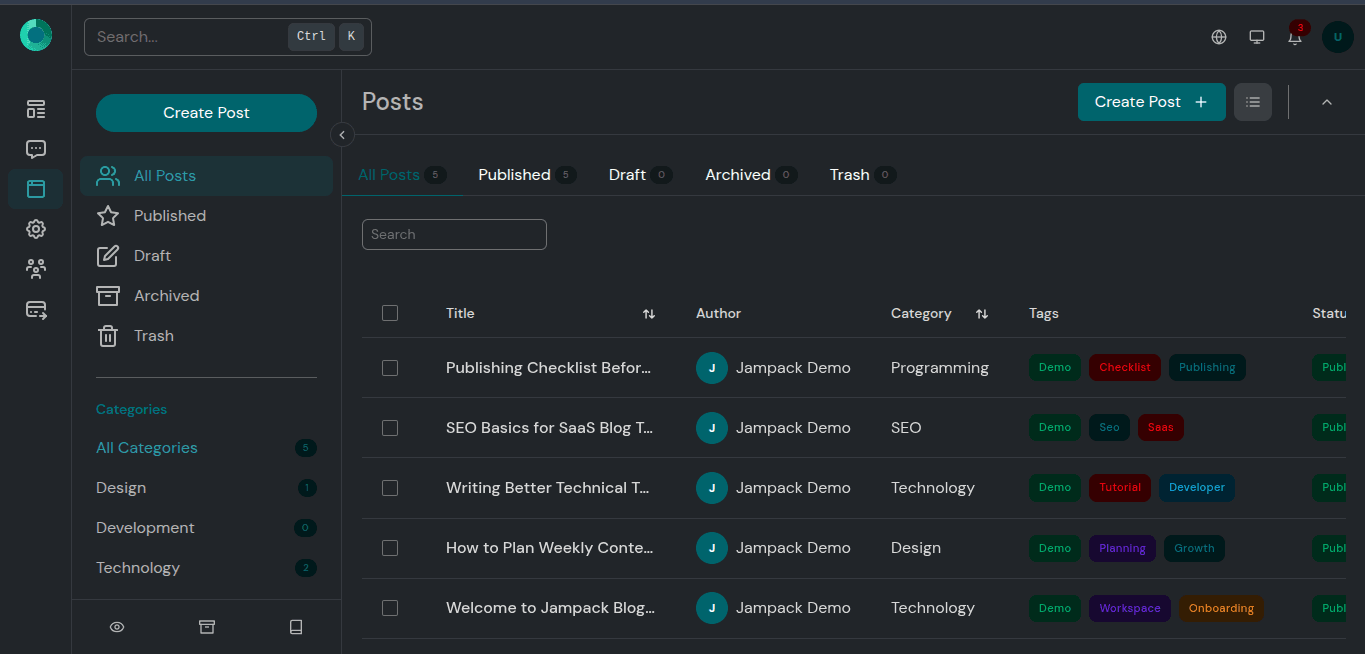Open the credit card billing sidebar icon
Viewport: 1365px width, 654px height.
click(36, 309)
